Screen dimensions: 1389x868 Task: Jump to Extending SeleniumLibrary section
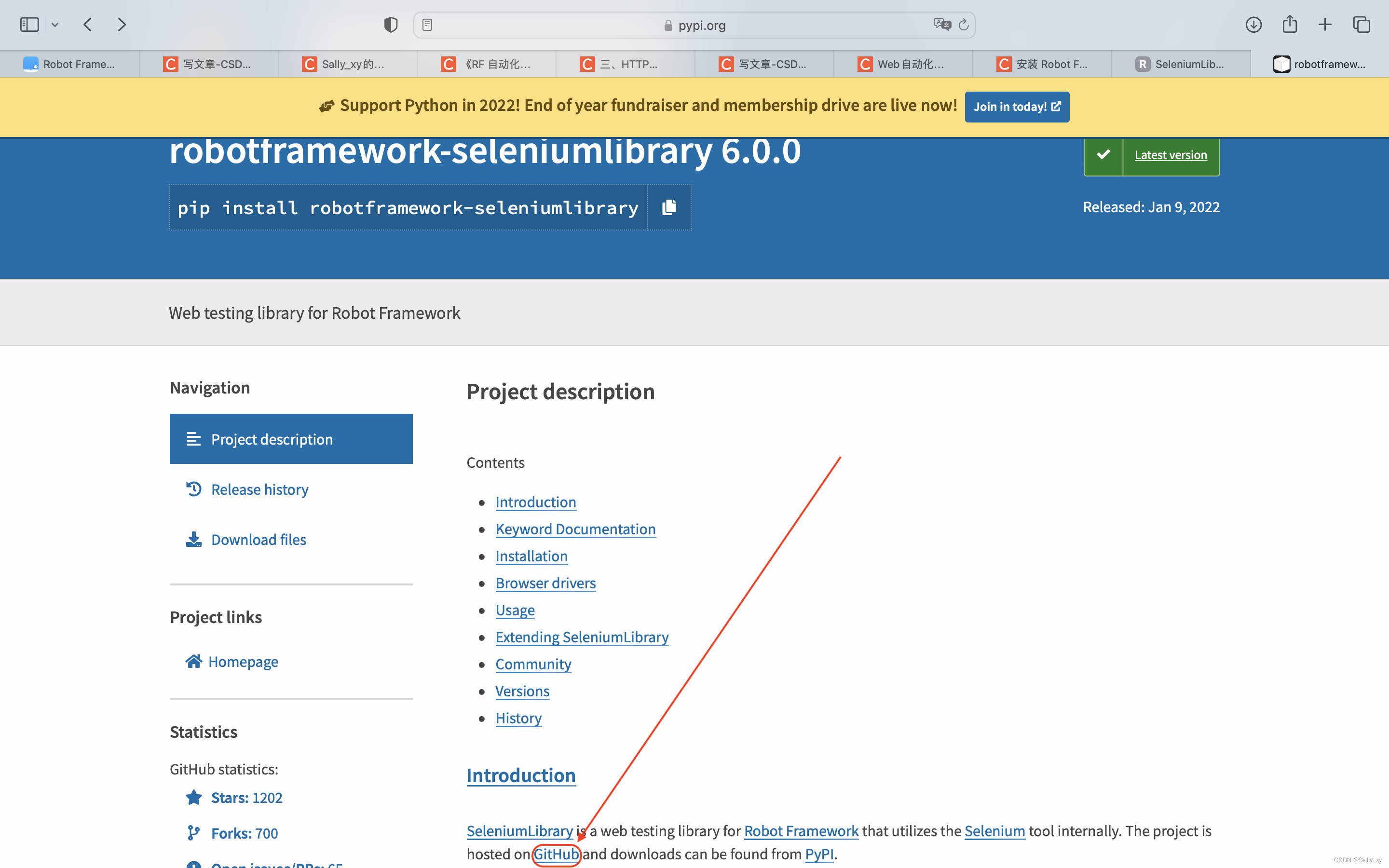coord(582,637)
